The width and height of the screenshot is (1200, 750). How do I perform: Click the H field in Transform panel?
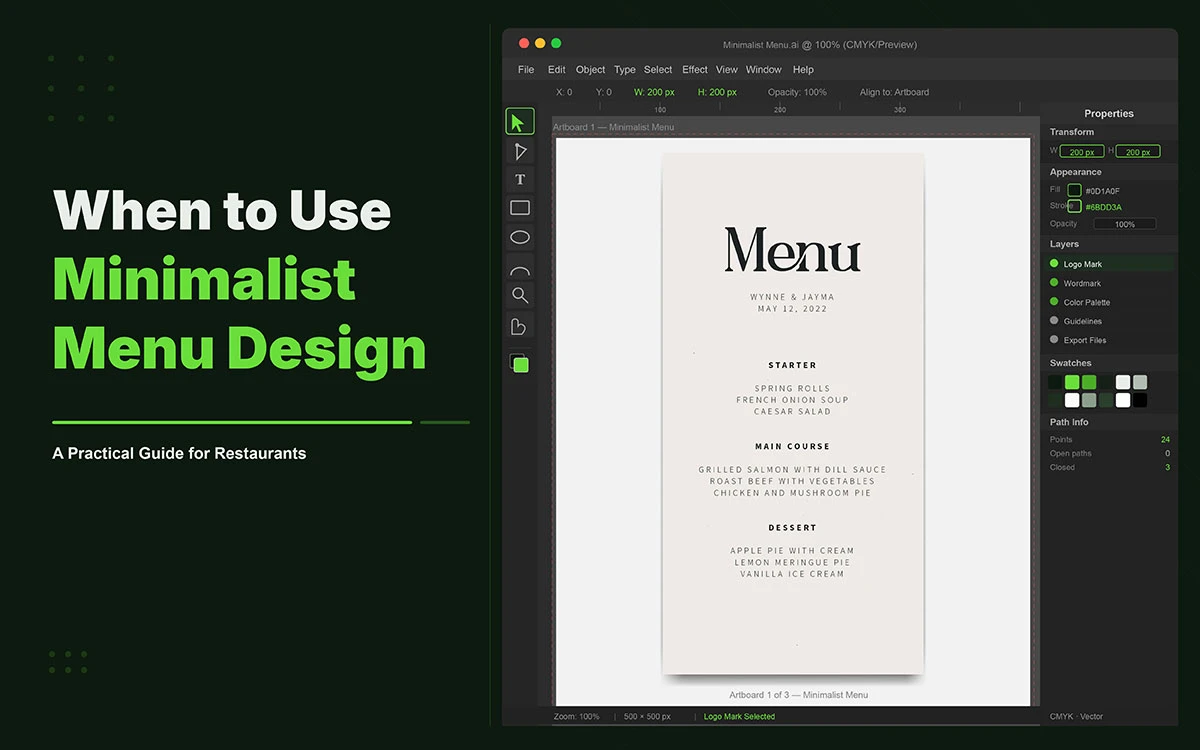pyautogui.click(x=1137, y=152)
